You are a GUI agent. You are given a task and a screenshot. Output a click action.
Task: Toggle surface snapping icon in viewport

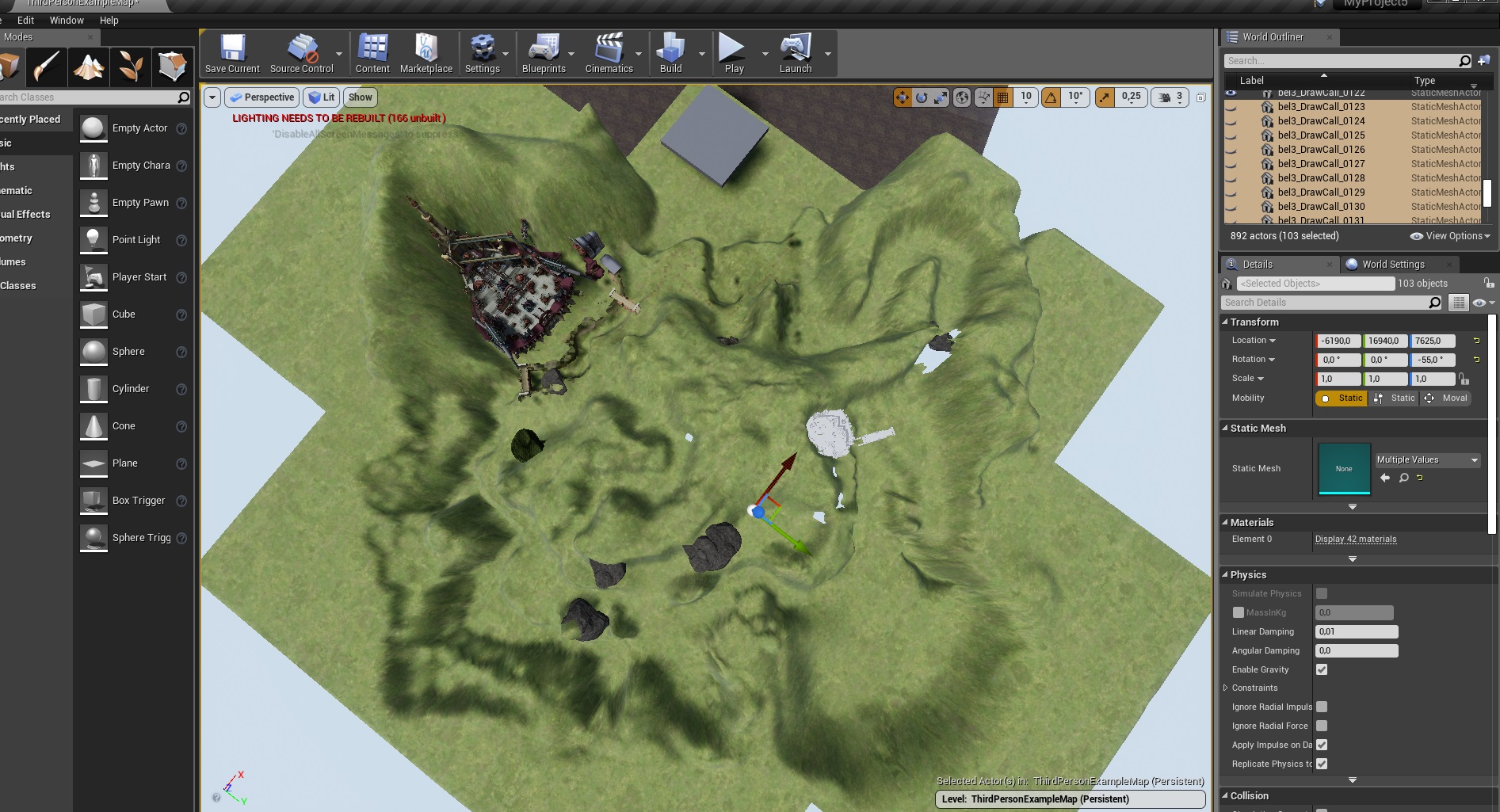[x=983, y=97]
